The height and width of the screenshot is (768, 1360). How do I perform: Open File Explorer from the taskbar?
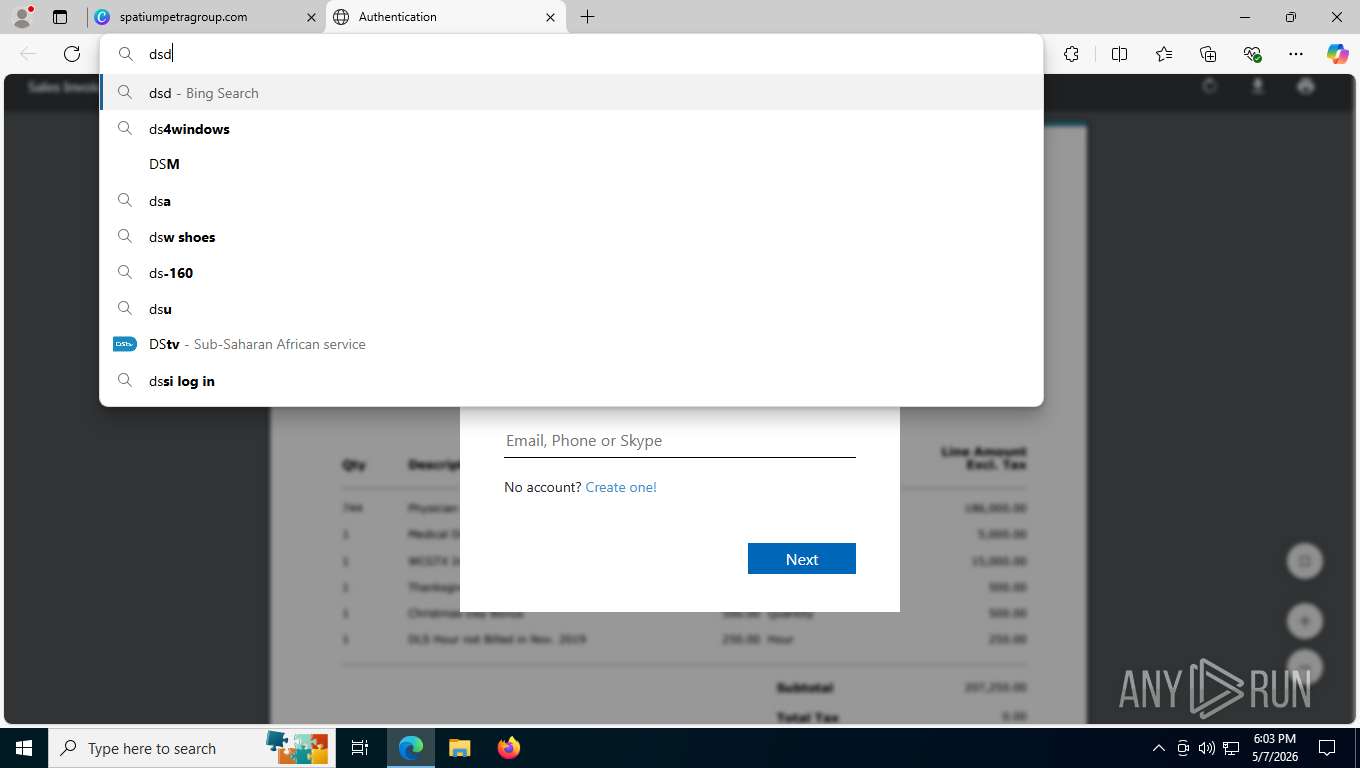click(x=459, y=748)
